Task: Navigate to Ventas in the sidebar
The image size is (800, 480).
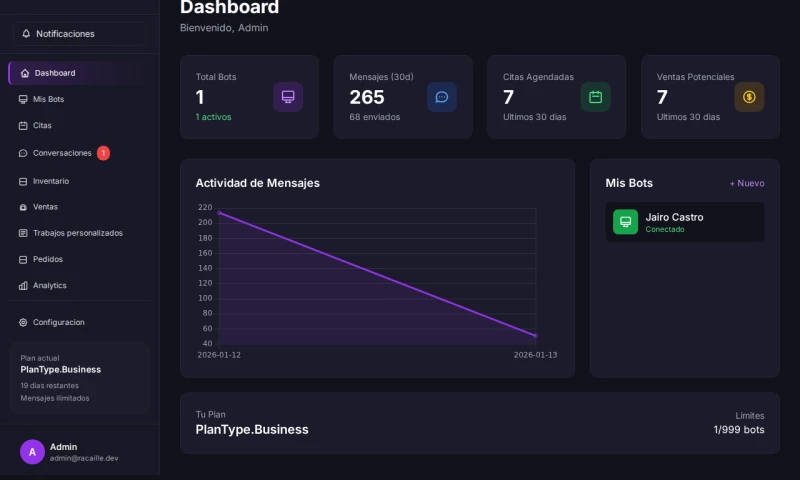Action: (x=45, y=207)
